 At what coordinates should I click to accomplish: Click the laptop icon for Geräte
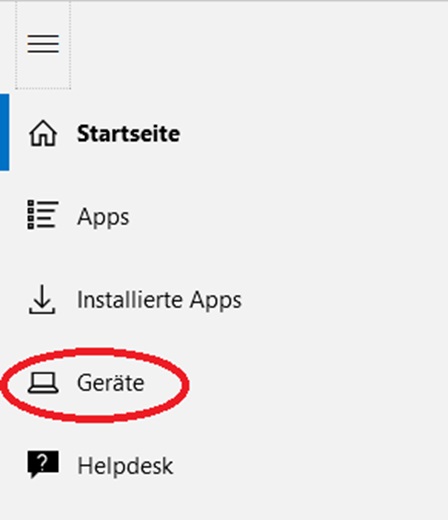(43, 383)
